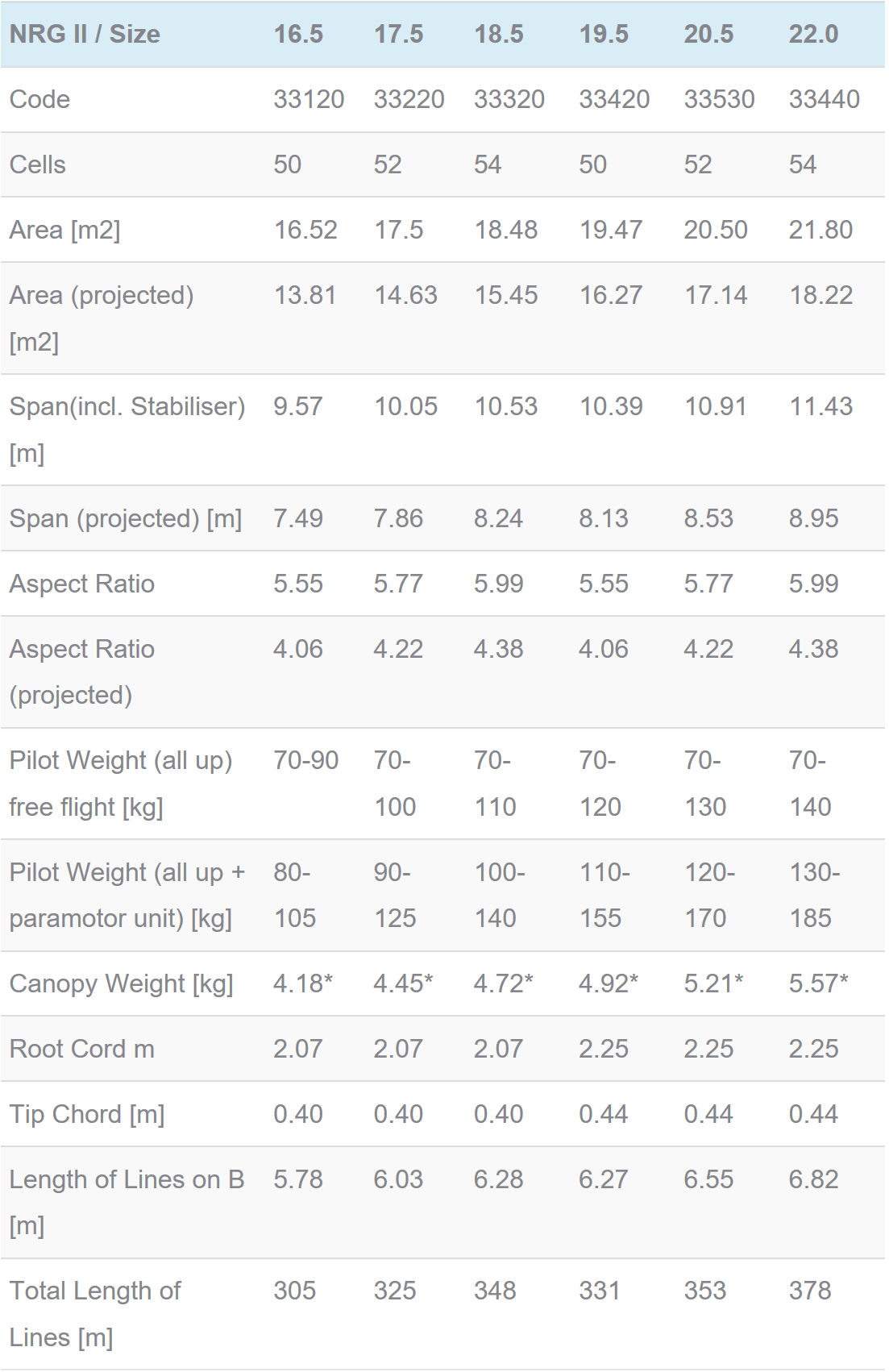Select the 22.0 size column header
The height and width of the screenshot is (1372, 889).
click(813, 34)
